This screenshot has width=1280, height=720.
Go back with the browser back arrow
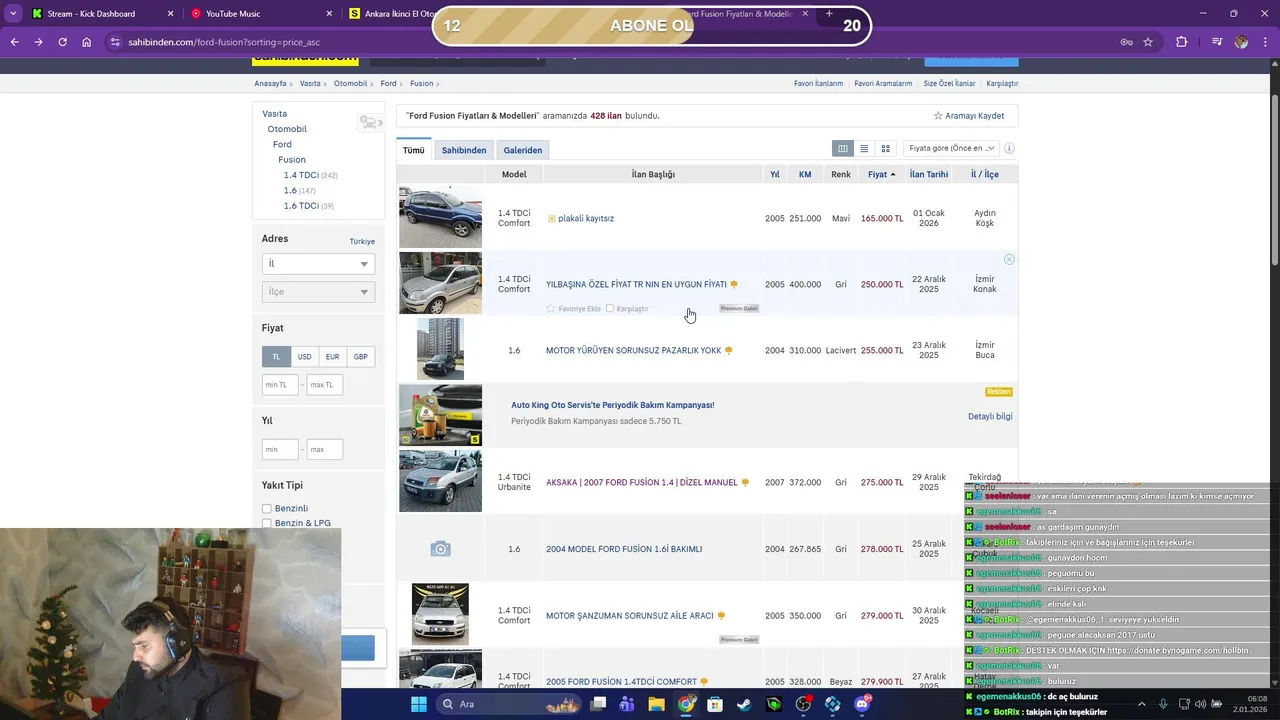(x=14, y=42)
